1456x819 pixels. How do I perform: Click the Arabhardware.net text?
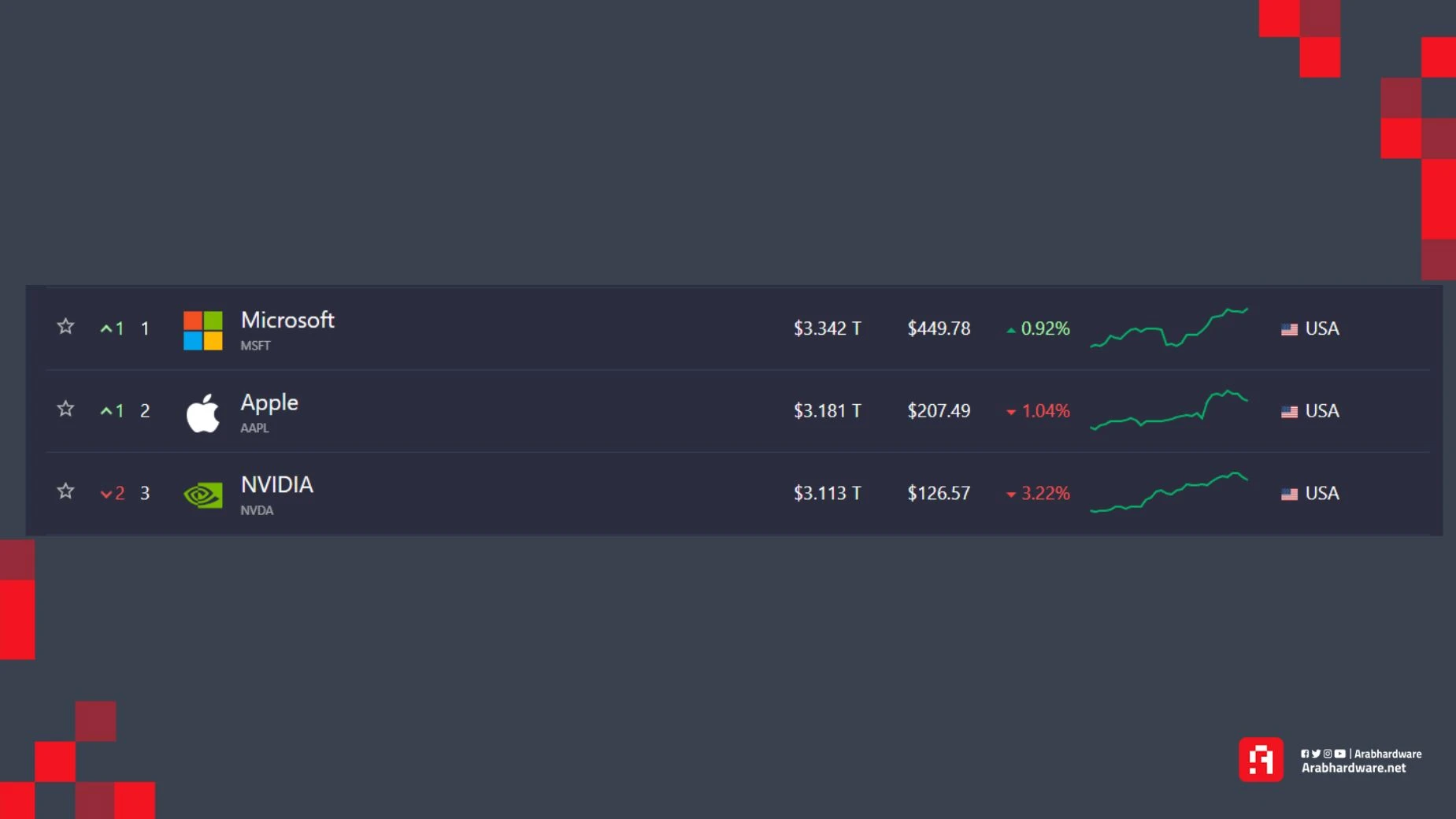[1354, 768]
